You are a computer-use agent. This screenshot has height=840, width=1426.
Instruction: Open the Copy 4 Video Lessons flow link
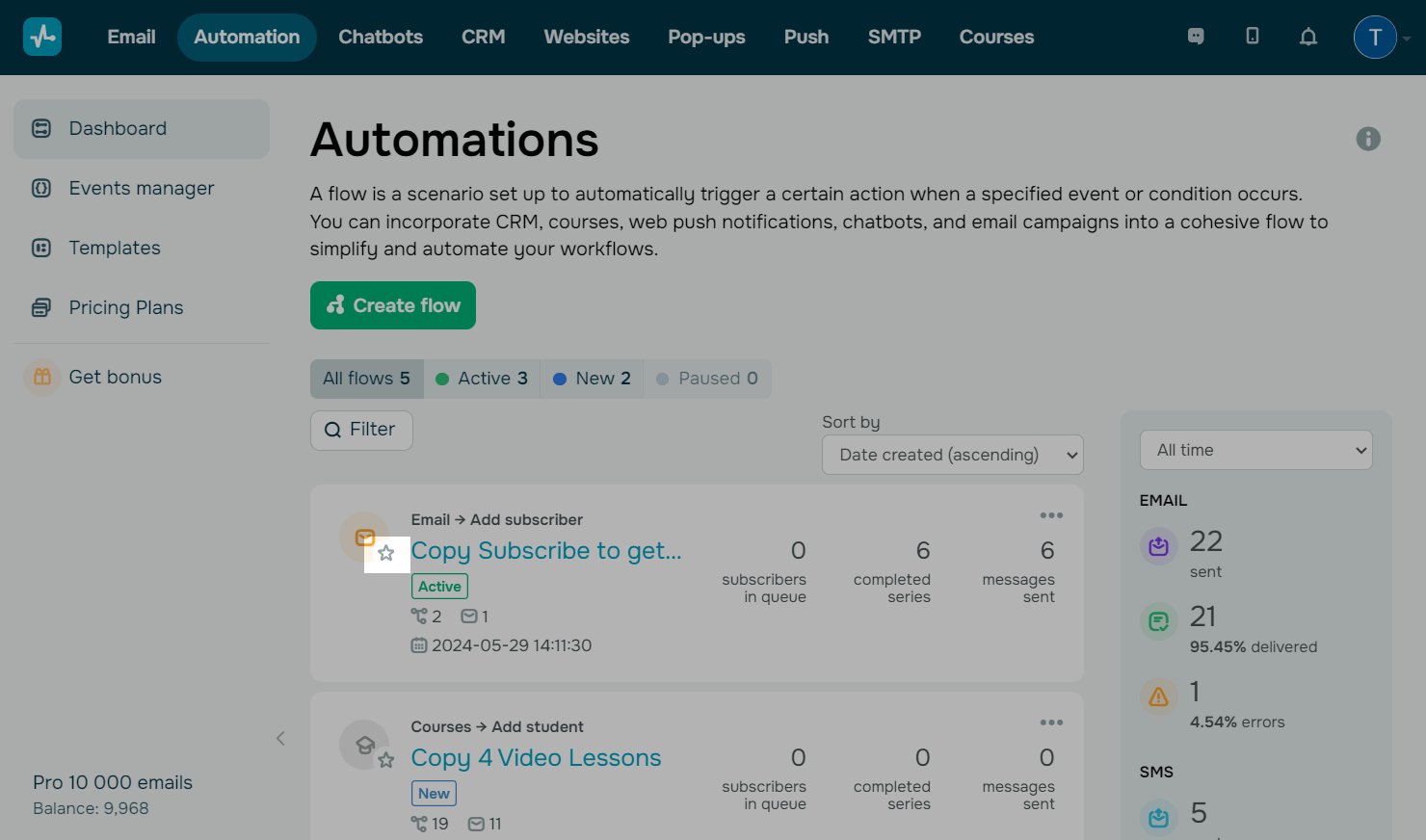[536, 758]
